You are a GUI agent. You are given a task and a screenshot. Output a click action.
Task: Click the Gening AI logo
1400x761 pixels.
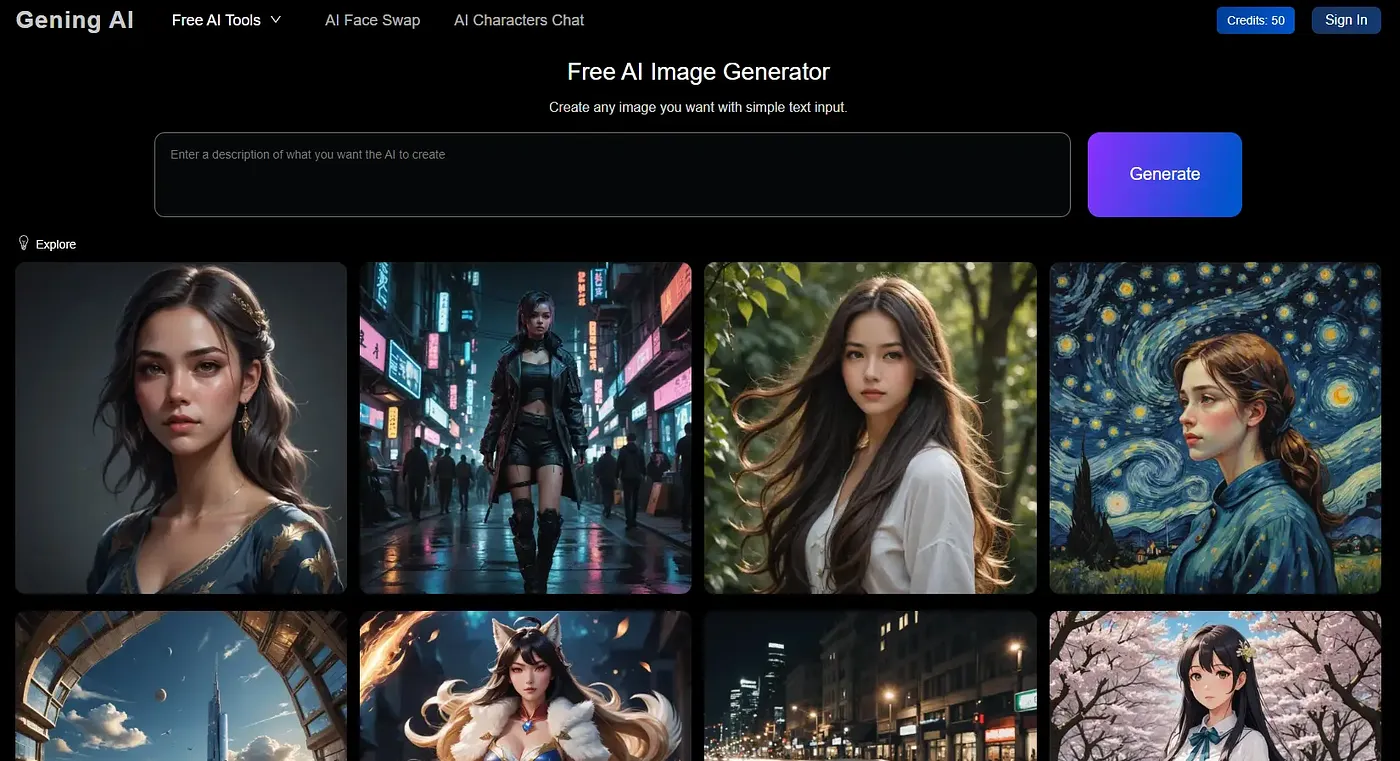[x=75, y=20]
